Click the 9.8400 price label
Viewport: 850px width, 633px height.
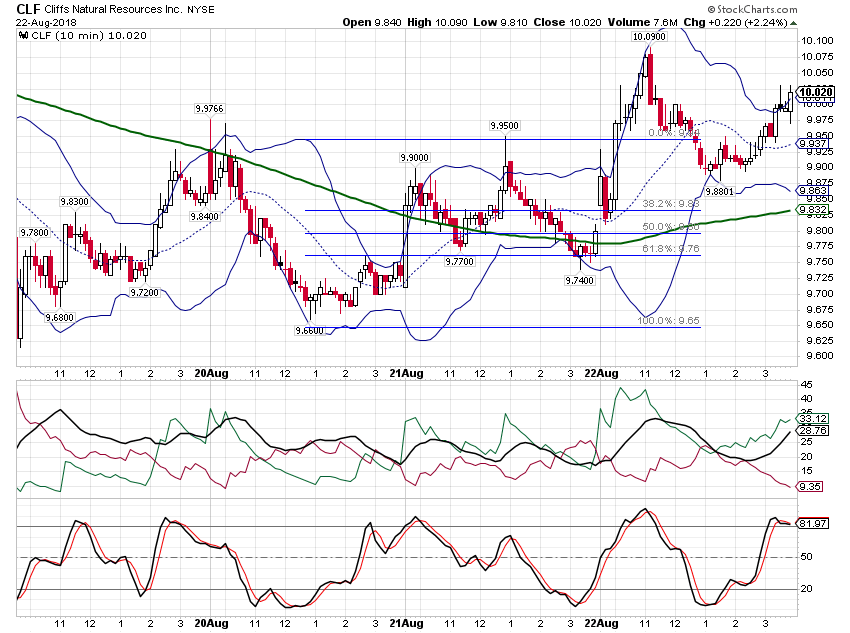click(204, 217)
